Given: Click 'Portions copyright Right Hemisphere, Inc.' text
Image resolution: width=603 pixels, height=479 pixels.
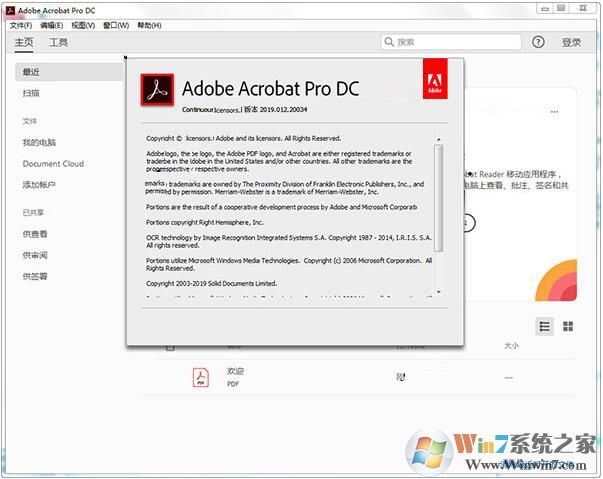Looking at the screenshot, I should pyautogui.click(x=205, y=223).
